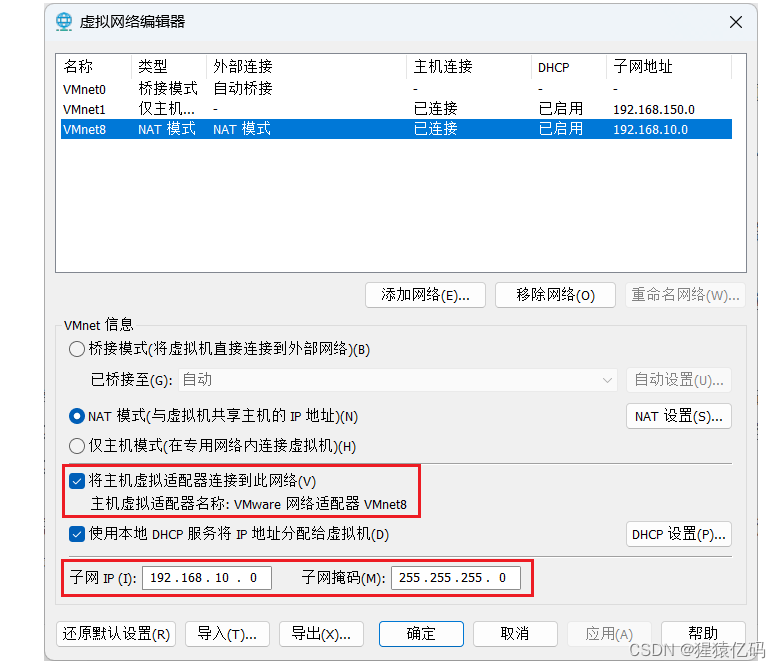The image size is (781, 668).
Task: Click the 子网地址 column header
Action: [x=669, y=67]
